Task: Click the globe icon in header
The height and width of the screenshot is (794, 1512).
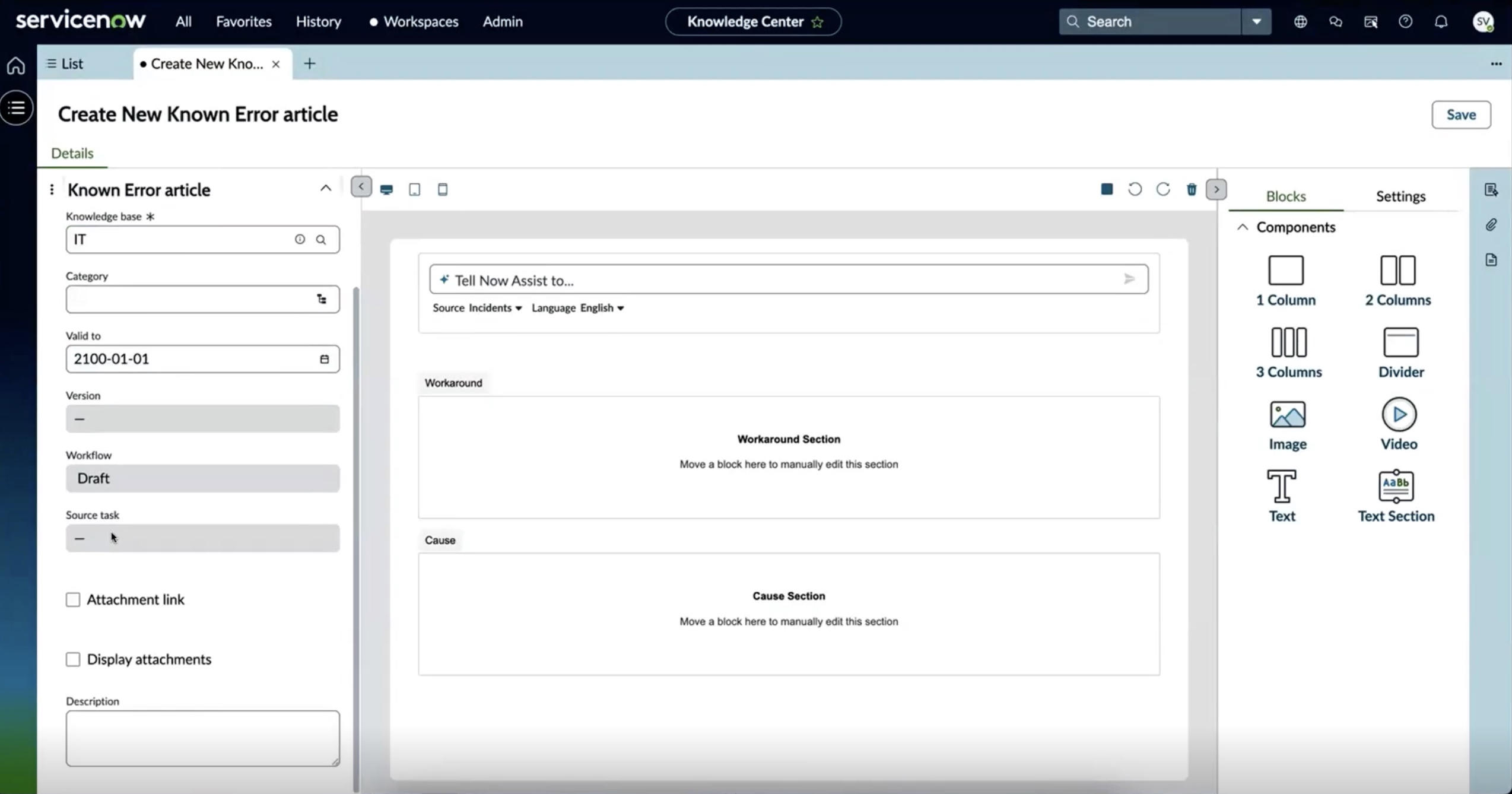Action: pyautogui.click(x=1300, y=21)
